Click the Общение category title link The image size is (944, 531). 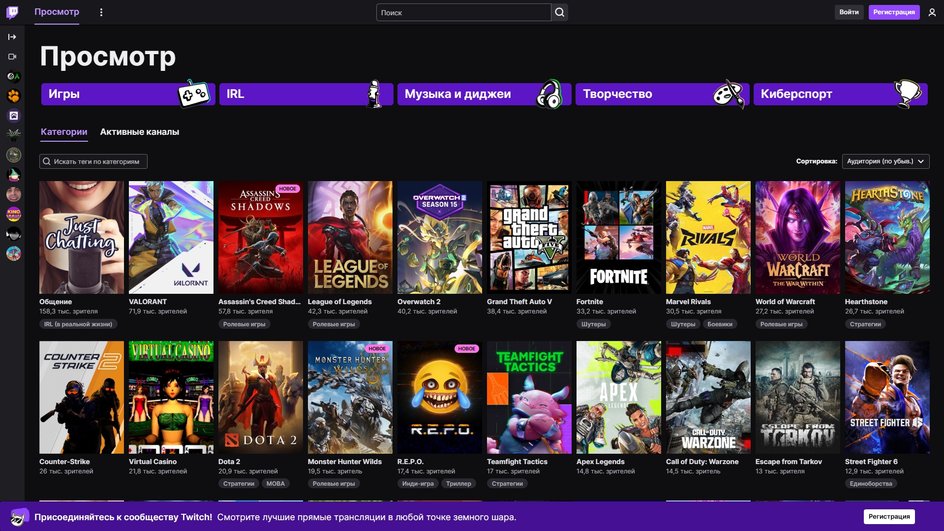pos(55,302)
